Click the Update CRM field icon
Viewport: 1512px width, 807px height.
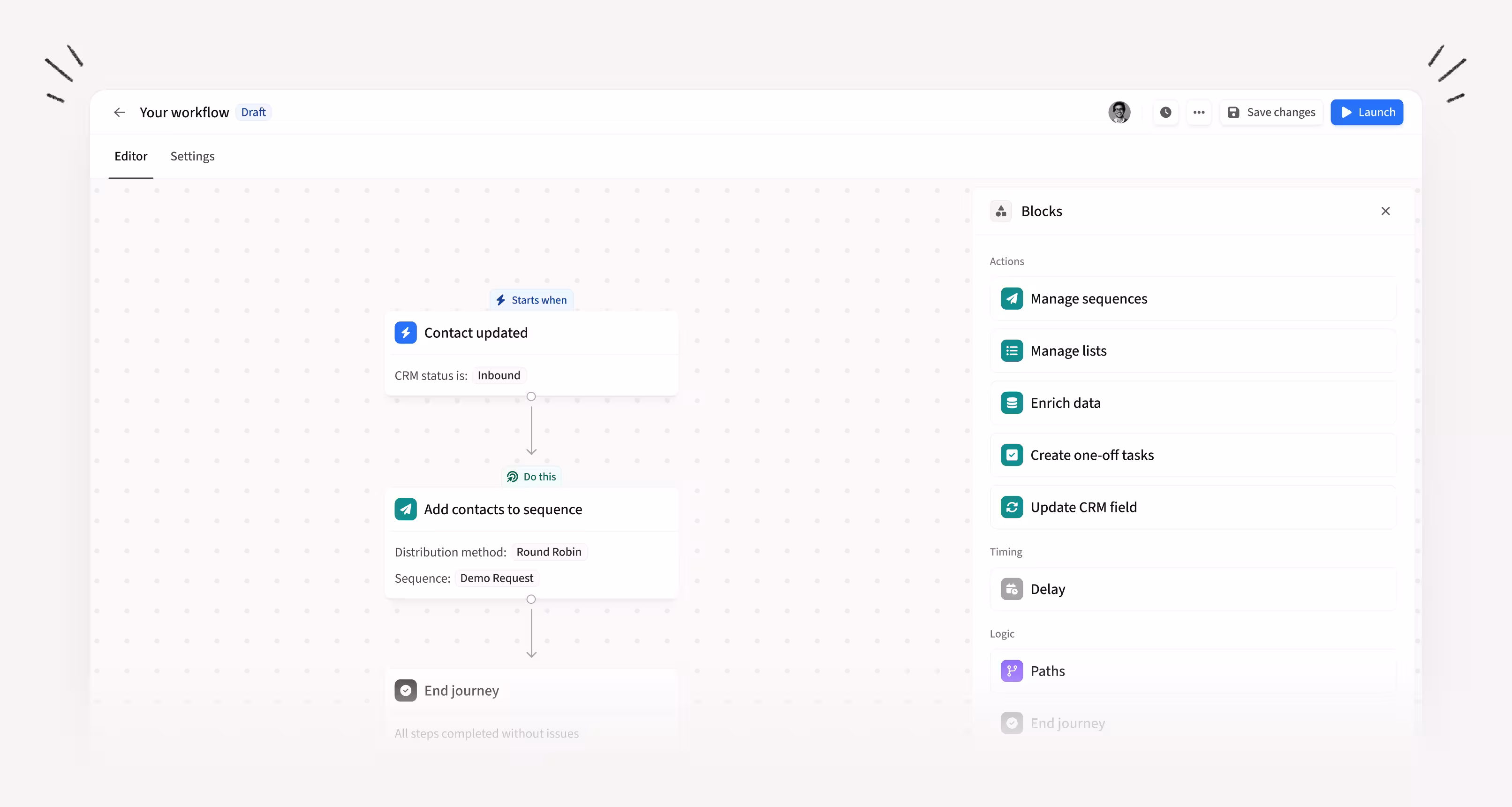[1012, 507]
